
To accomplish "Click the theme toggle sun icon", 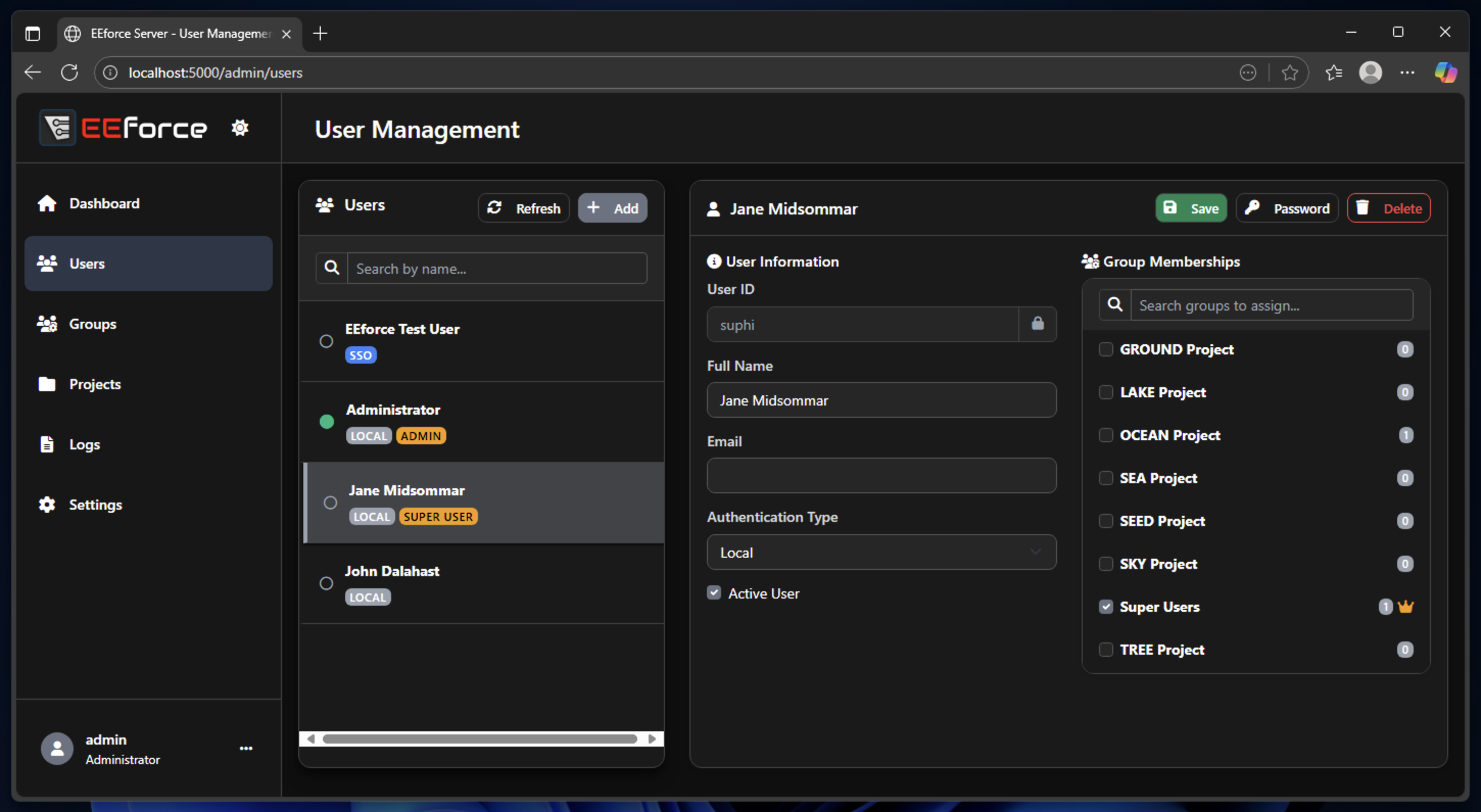I will pyautogui.click(x=240, y=128).
